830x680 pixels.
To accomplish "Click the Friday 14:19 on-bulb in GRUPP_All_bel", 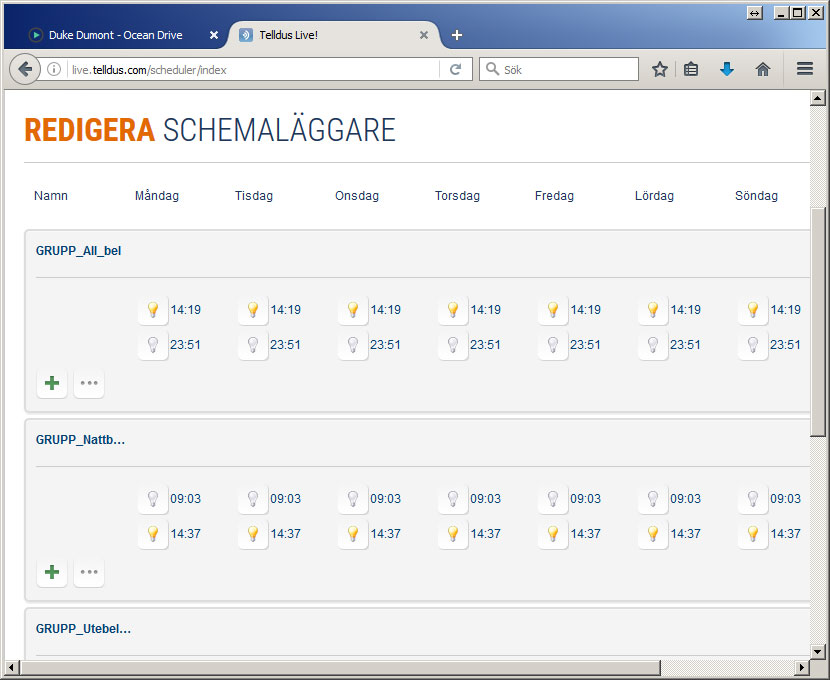I will click(553, 310).
